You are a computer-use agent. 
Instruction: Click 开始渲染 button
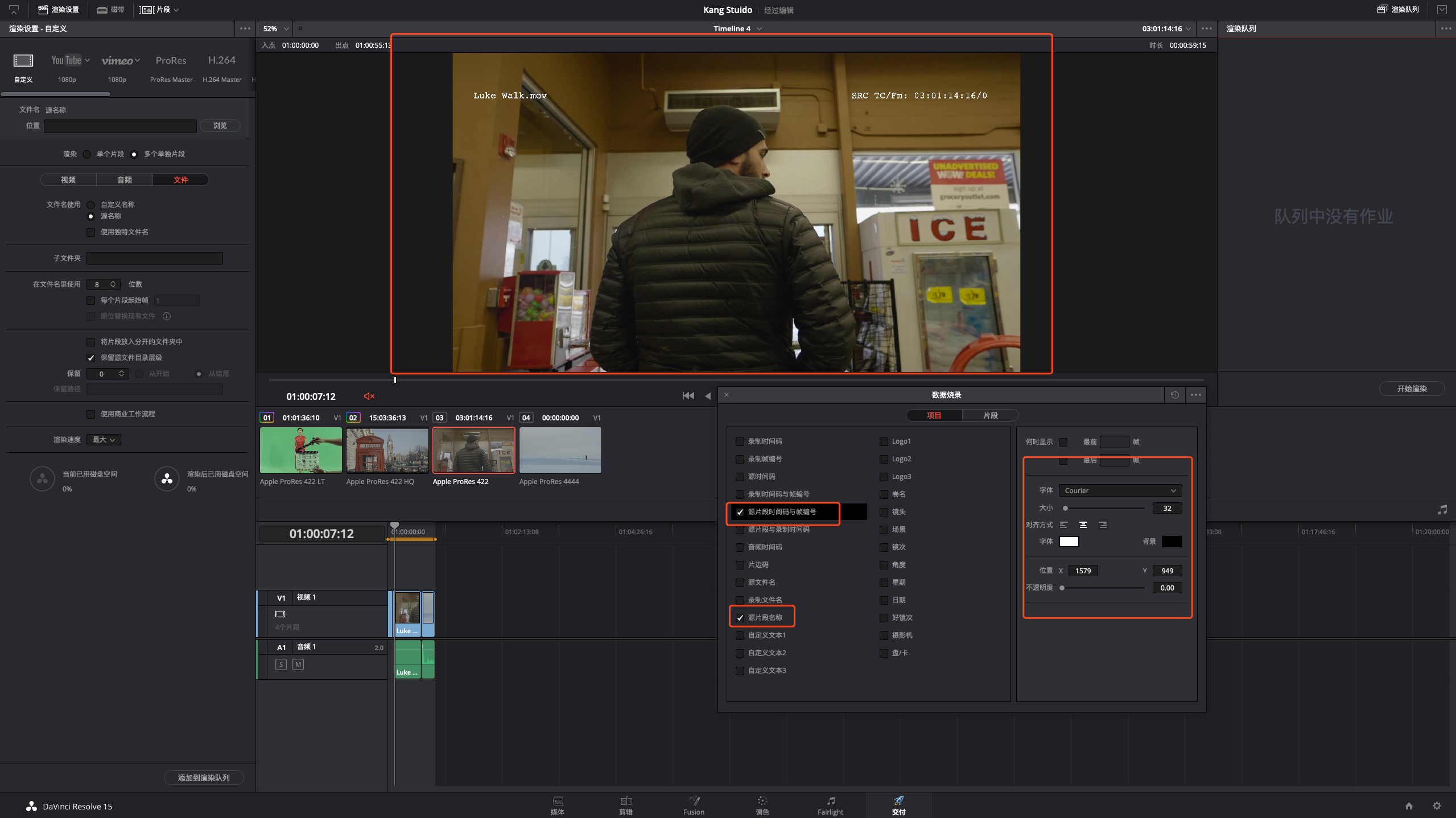coord(1412,389)
